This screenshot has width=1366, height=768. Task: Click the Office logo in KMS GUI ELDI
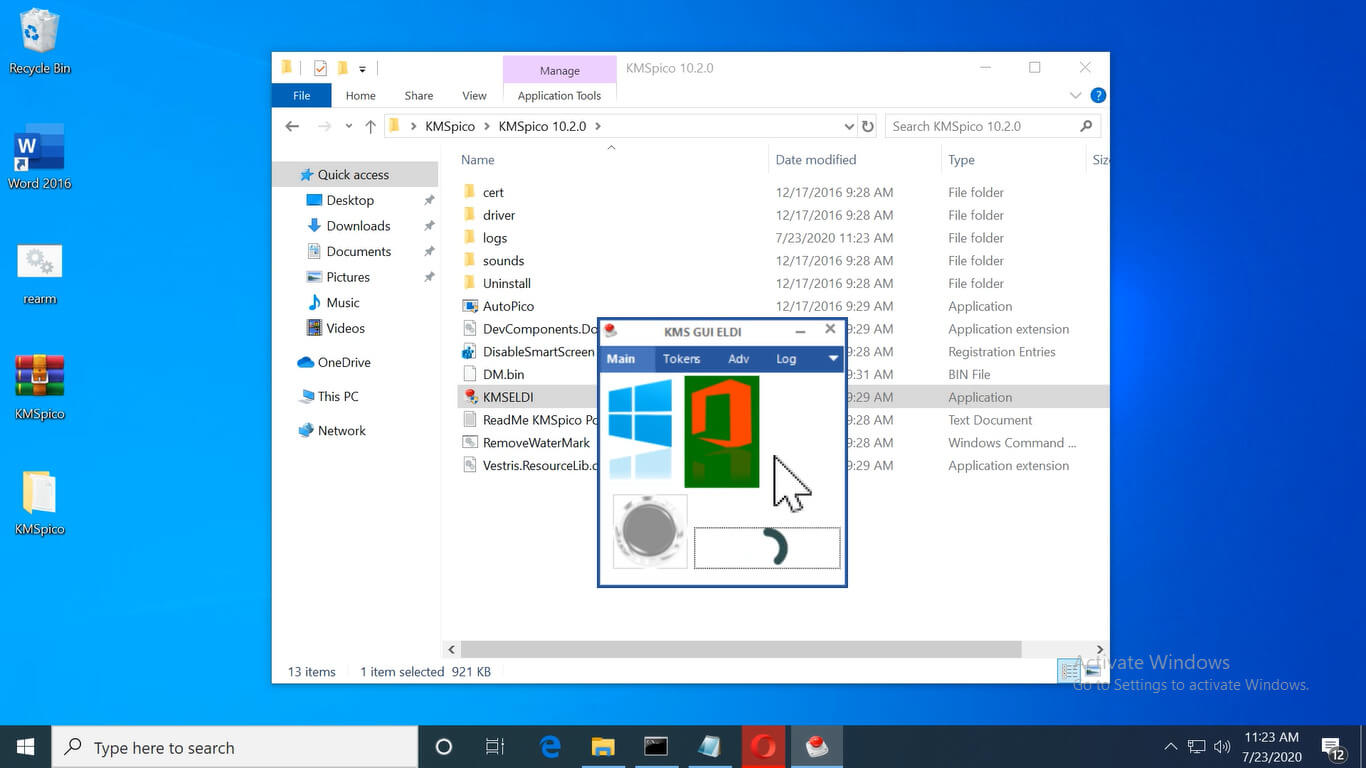pos(722,432)
